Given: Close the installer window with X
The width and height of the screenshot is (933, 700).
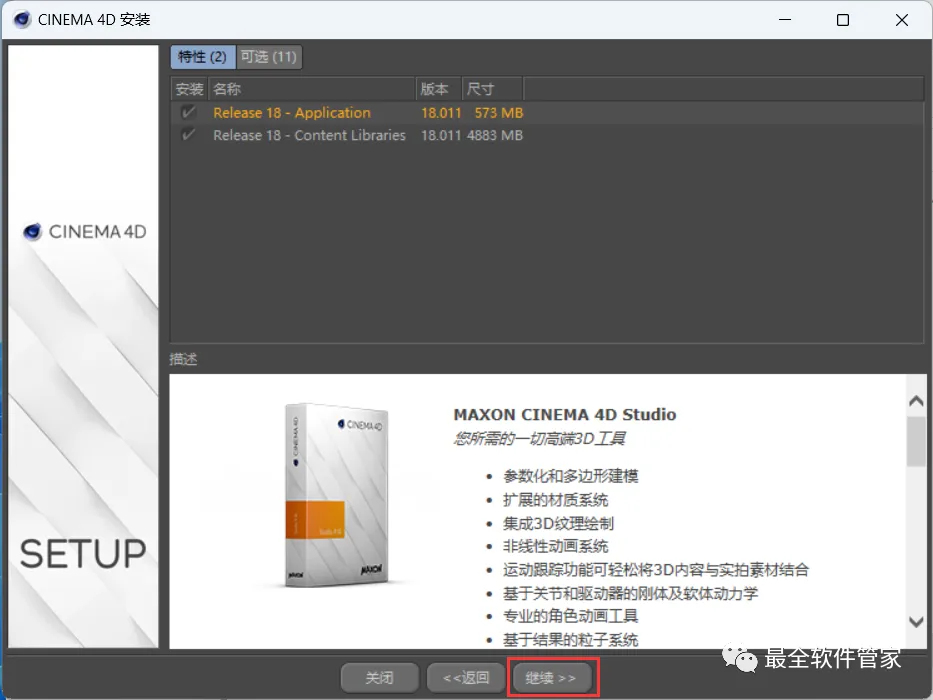Looking at the screenshot, I should pyautogui.click(x=901, y=20).
